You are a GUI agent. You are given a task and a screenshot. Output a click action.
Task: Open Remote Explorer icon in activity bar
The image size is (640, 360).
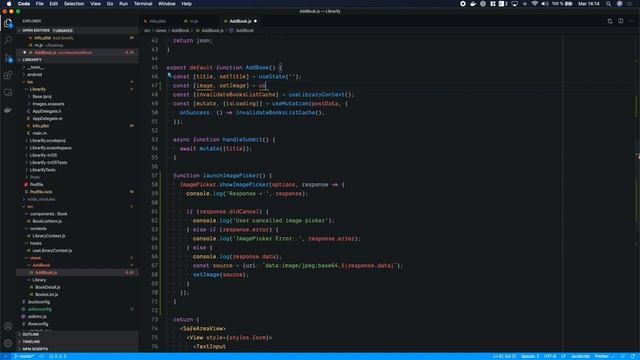point(8,93)
